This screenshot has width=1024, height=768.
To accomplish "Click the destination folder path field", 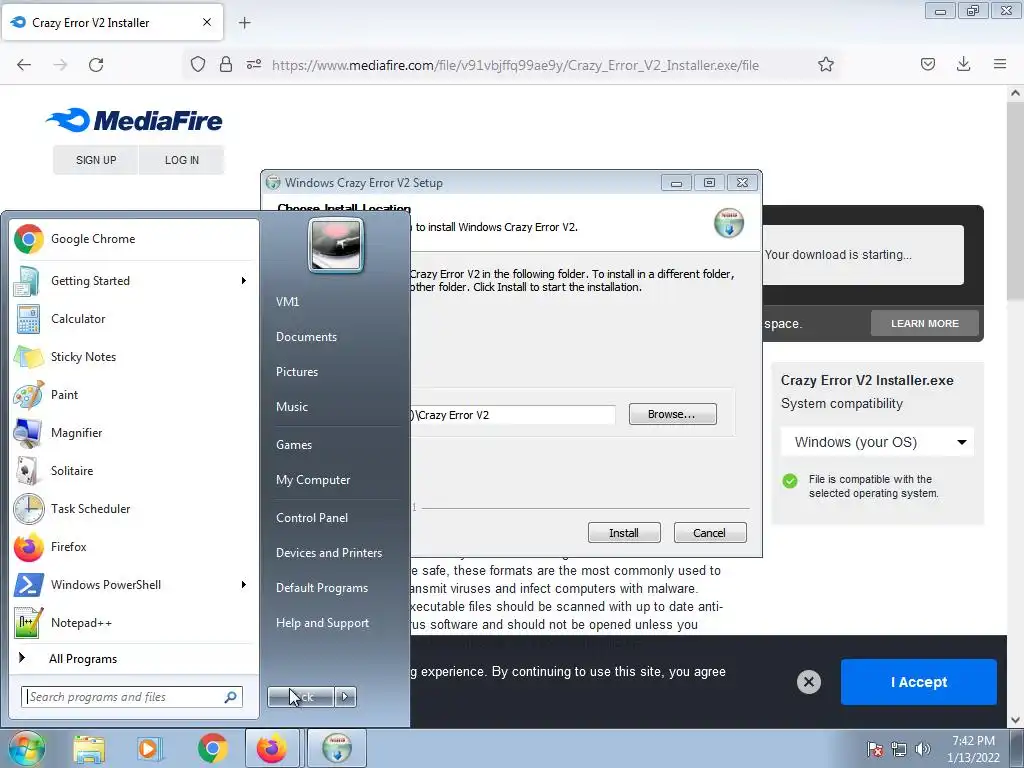I will coord(513,415).
